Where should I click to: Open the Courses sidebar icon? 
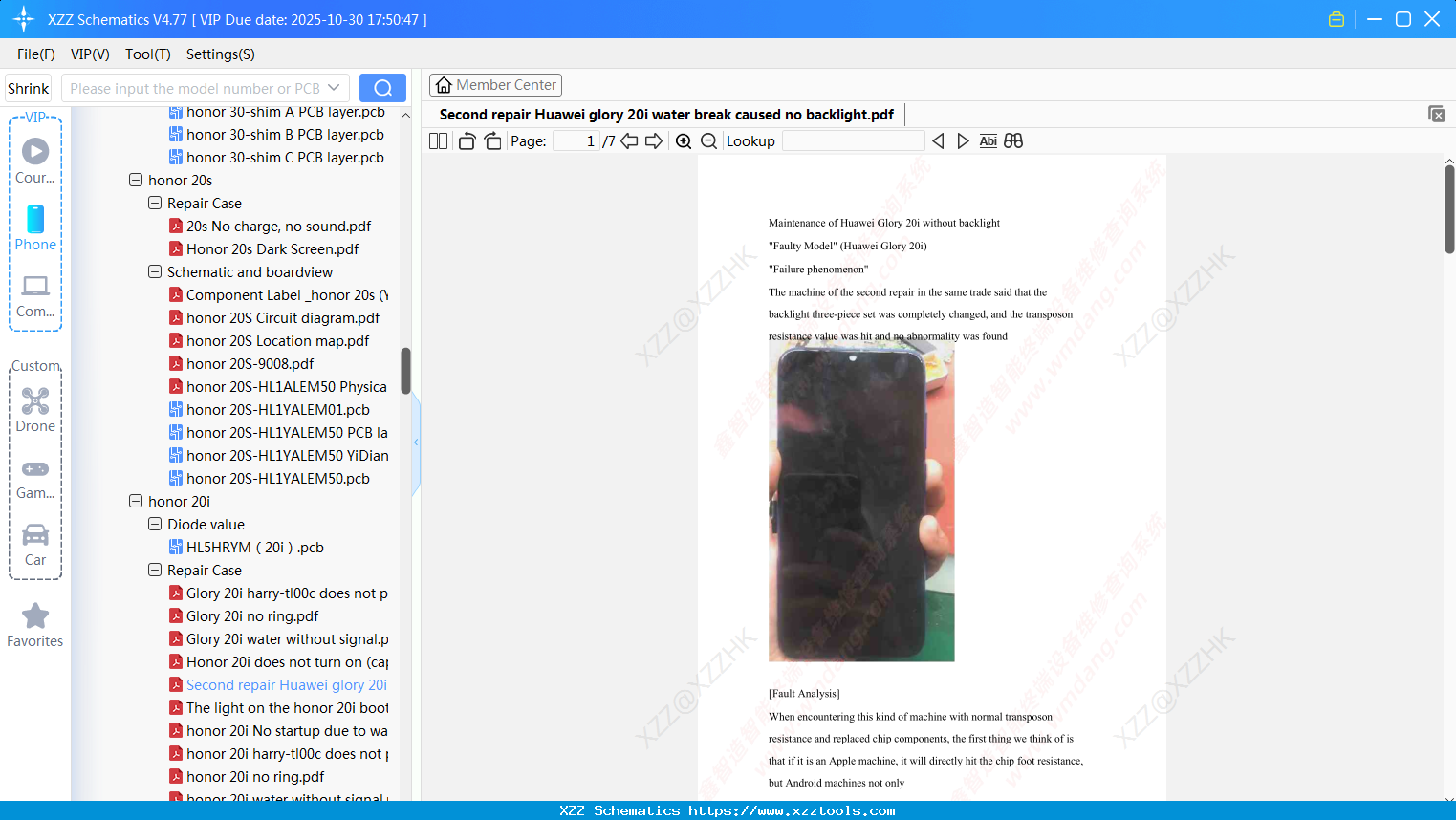point(35,162)
